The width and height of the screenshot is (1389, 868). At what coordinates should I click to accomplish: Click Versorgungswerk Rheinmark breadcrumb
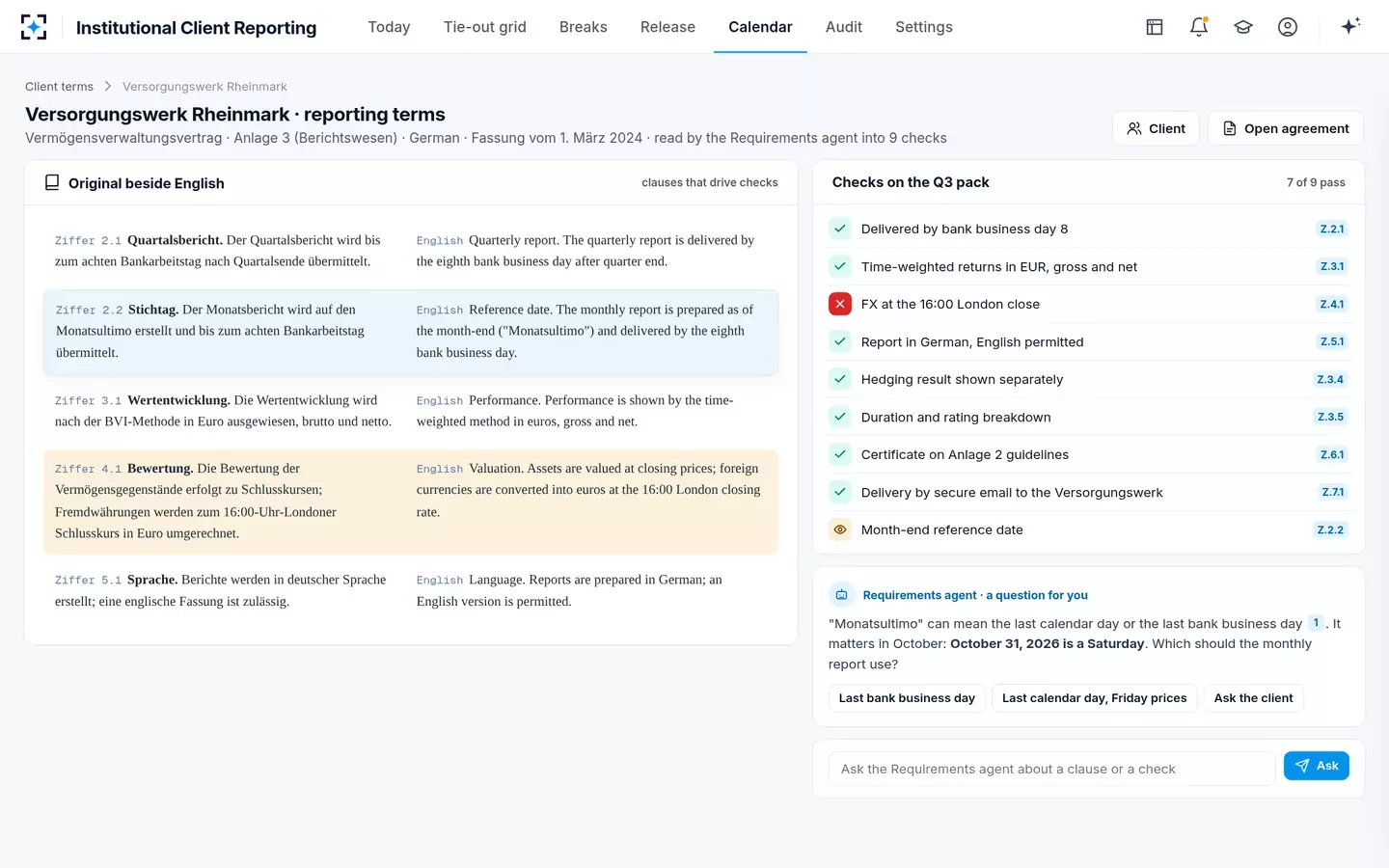[x=204, y=87]
